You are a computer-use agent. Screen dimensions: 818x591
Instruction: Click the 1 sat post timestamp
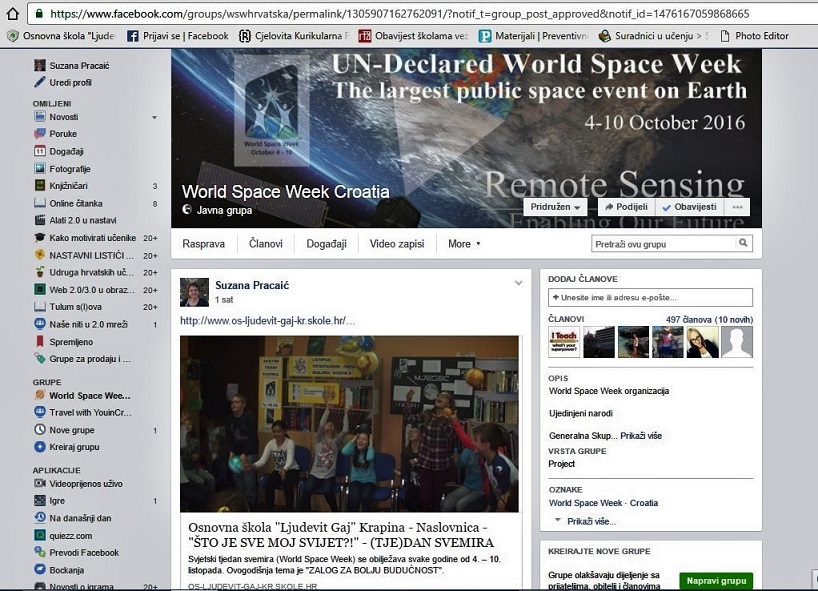tap(224, 299)
